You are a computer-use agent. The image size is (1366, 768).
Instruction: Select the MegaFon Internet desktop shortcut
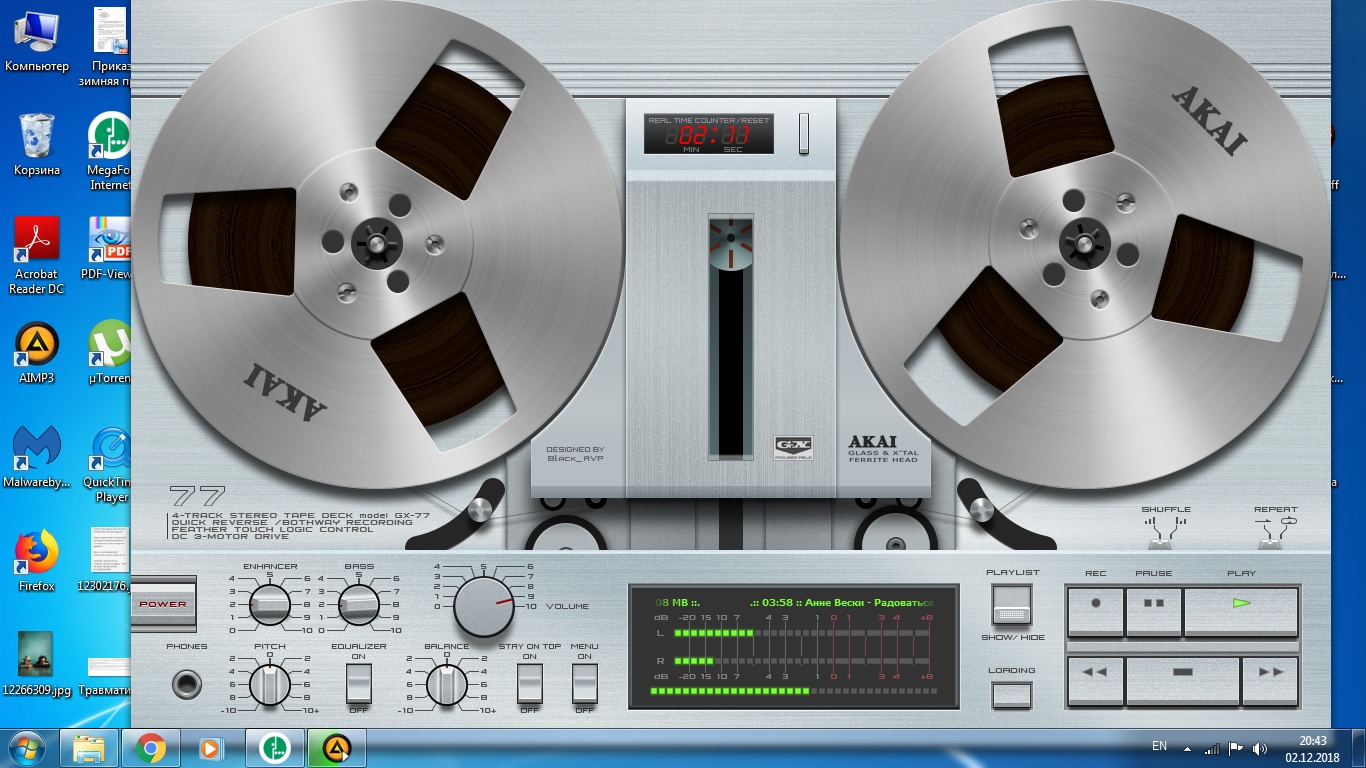[x=110, y=151]
